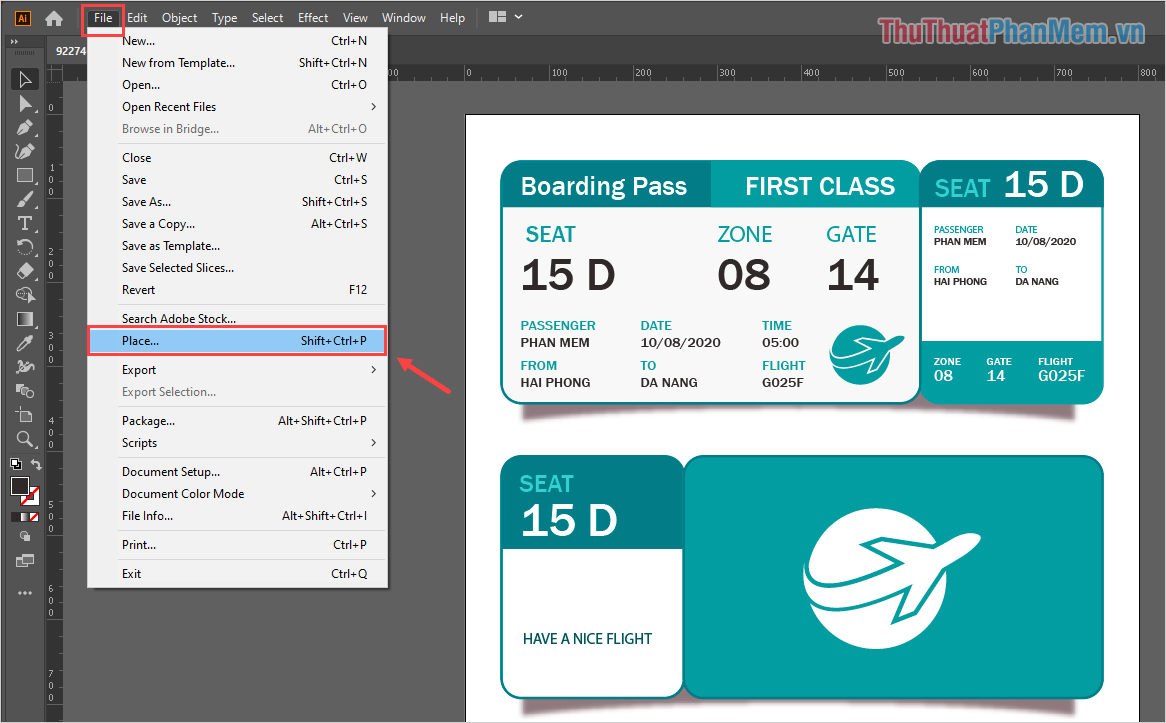Choose the Eraser tool

(x=25, y=271)
